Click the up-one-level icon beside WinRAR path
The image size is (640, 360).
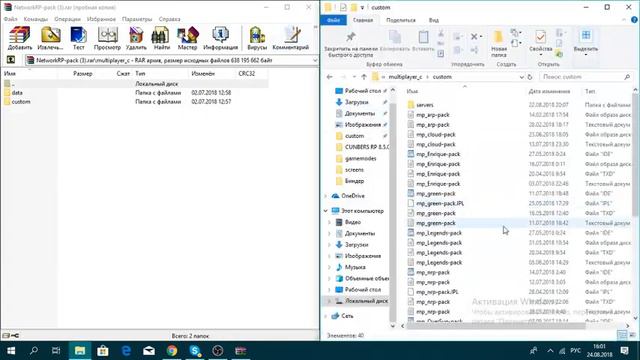[11, 60]
